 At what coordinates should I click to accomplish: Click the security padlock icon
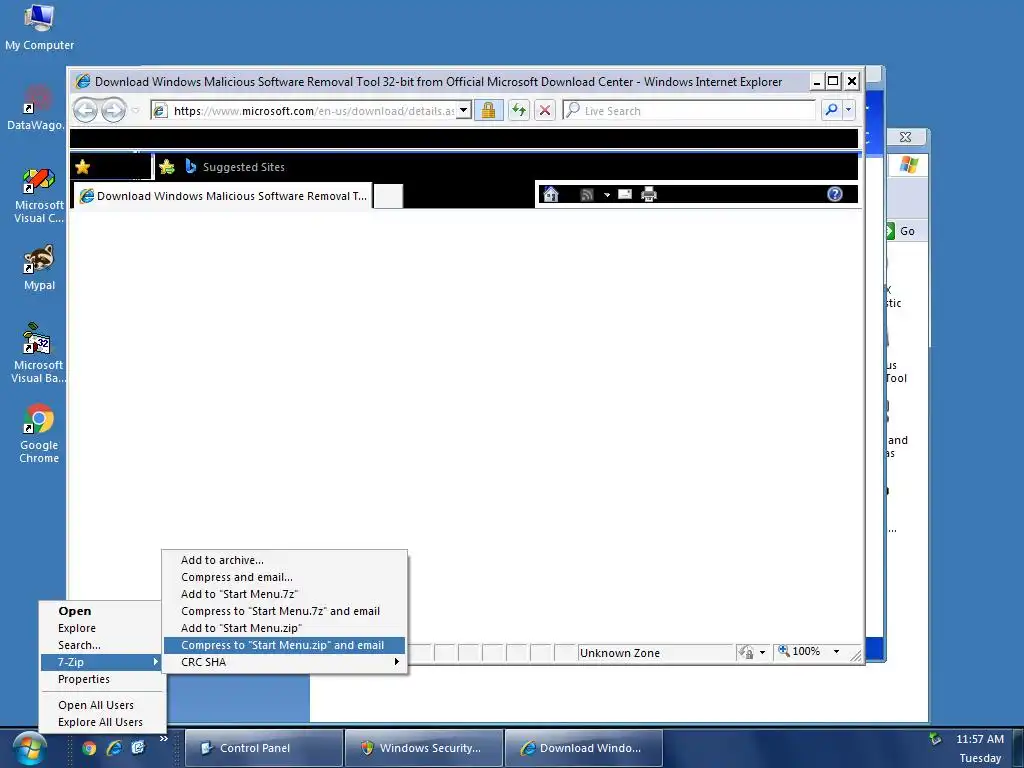(488, 110)
